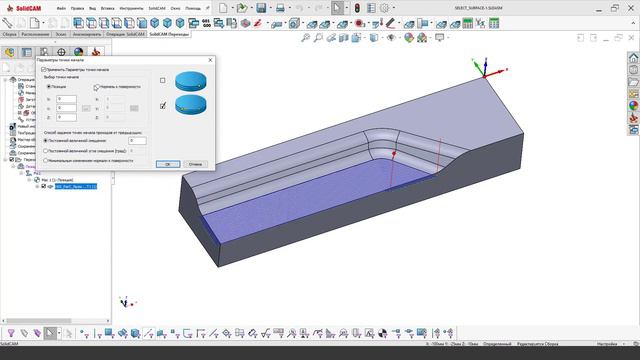Select the minimal surface normal change radio option
Image resolution: width=640 pixels, height=360 pixels.
(x=46, y=160)
